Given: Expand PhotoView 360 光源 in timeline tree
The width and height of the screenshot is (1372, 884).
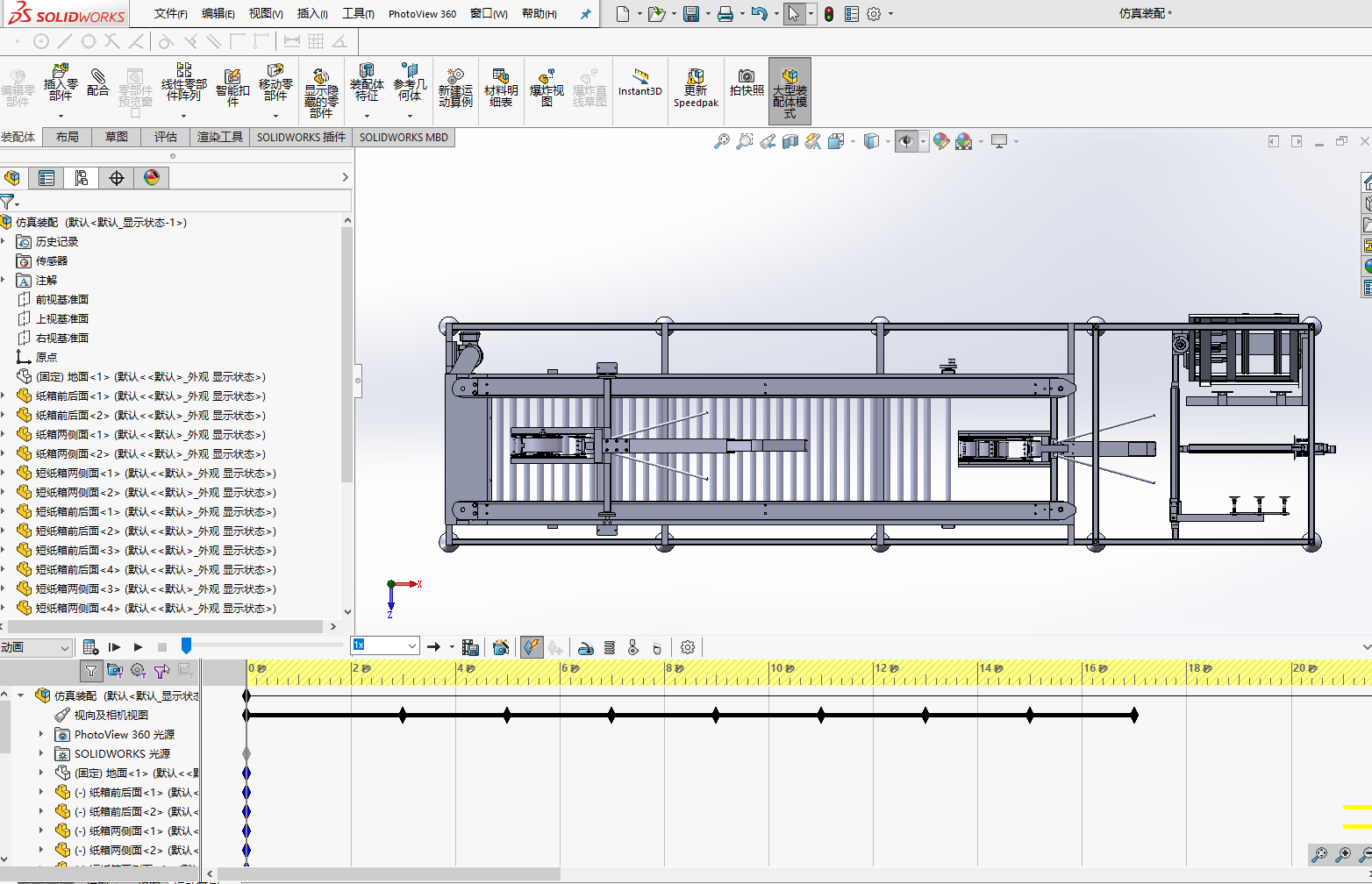Looking at the screenshot, I should (41, 734).
